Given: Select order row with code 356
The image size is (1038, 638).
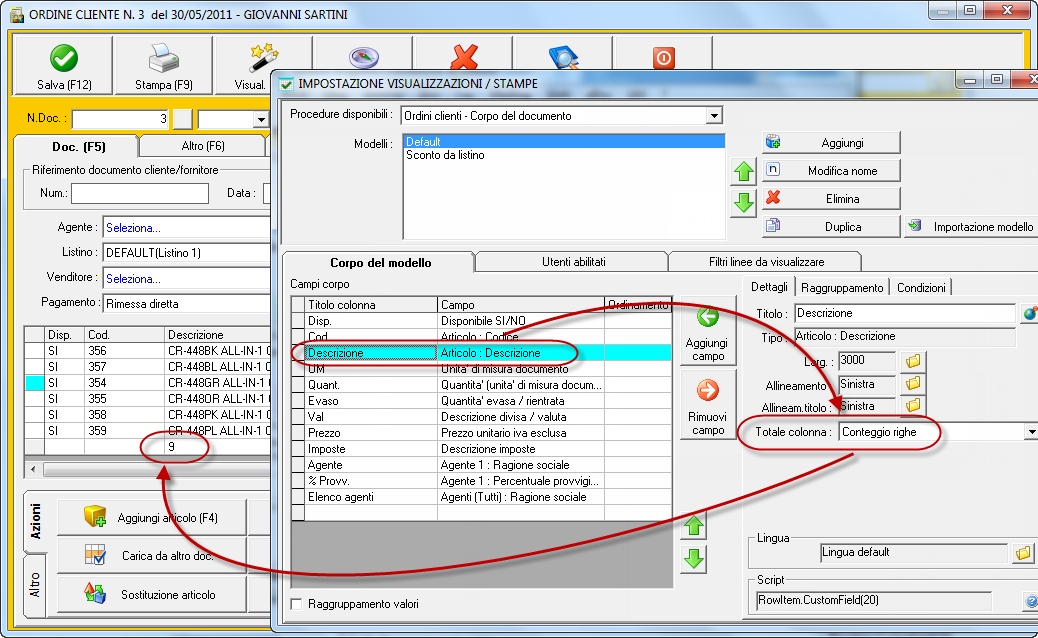Looking at the screenshot, I should (148, 351).
